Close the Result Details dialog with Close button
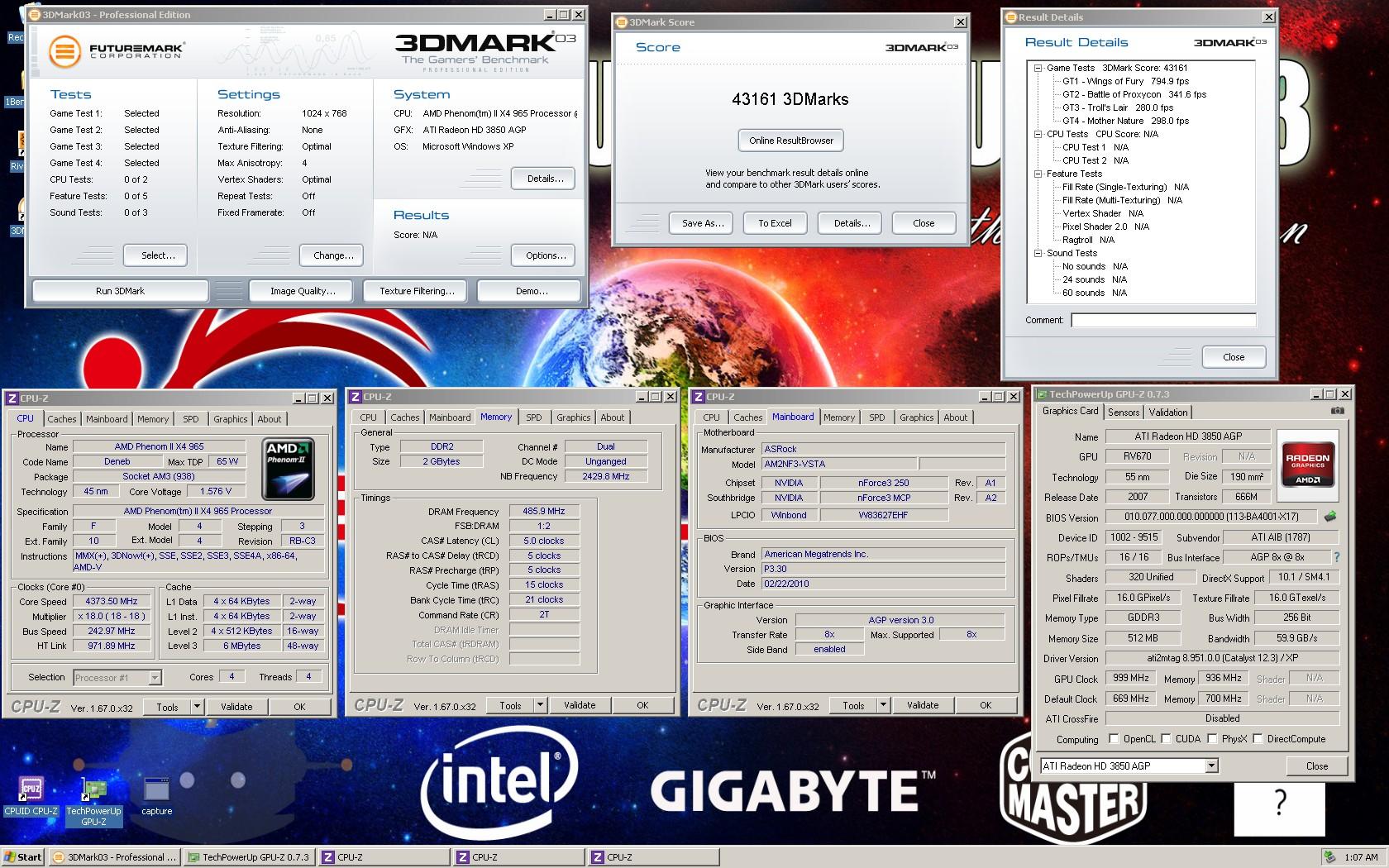1389x868 pixels. click(x=1234, y=357)
